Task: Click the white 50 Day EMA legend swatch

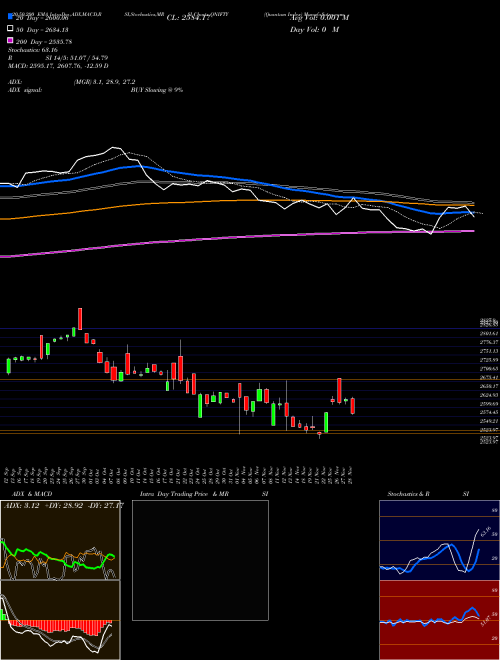Action: [x=10, y=29]
